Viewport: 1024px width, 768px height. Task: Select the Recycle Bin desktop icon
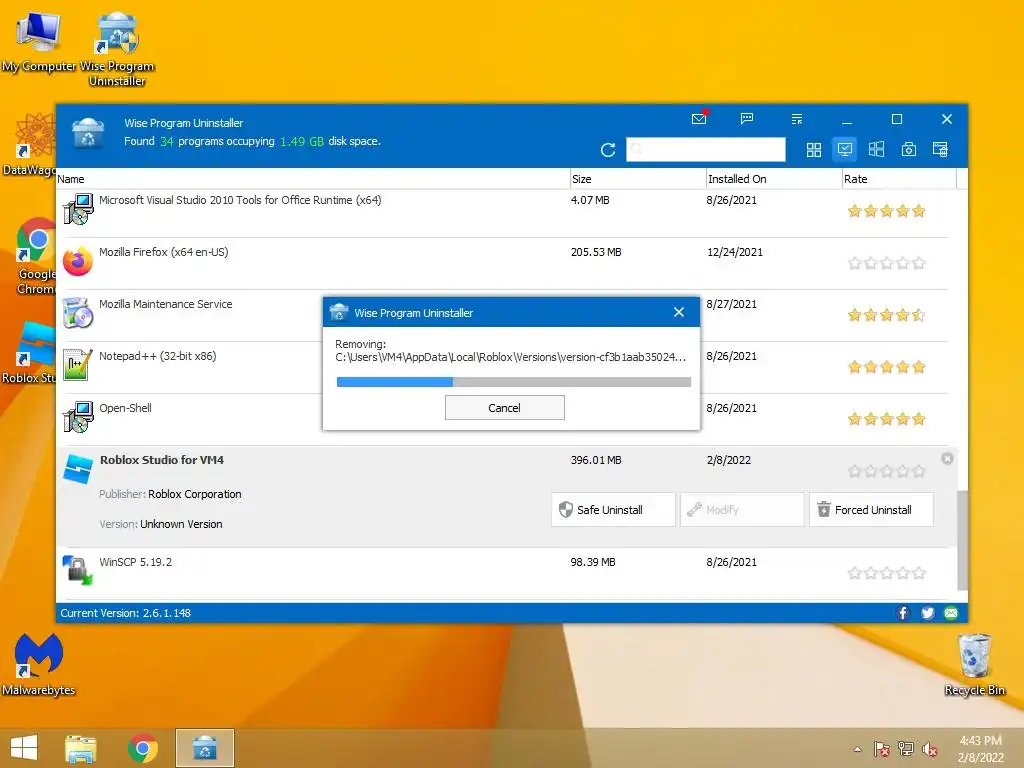974,665
